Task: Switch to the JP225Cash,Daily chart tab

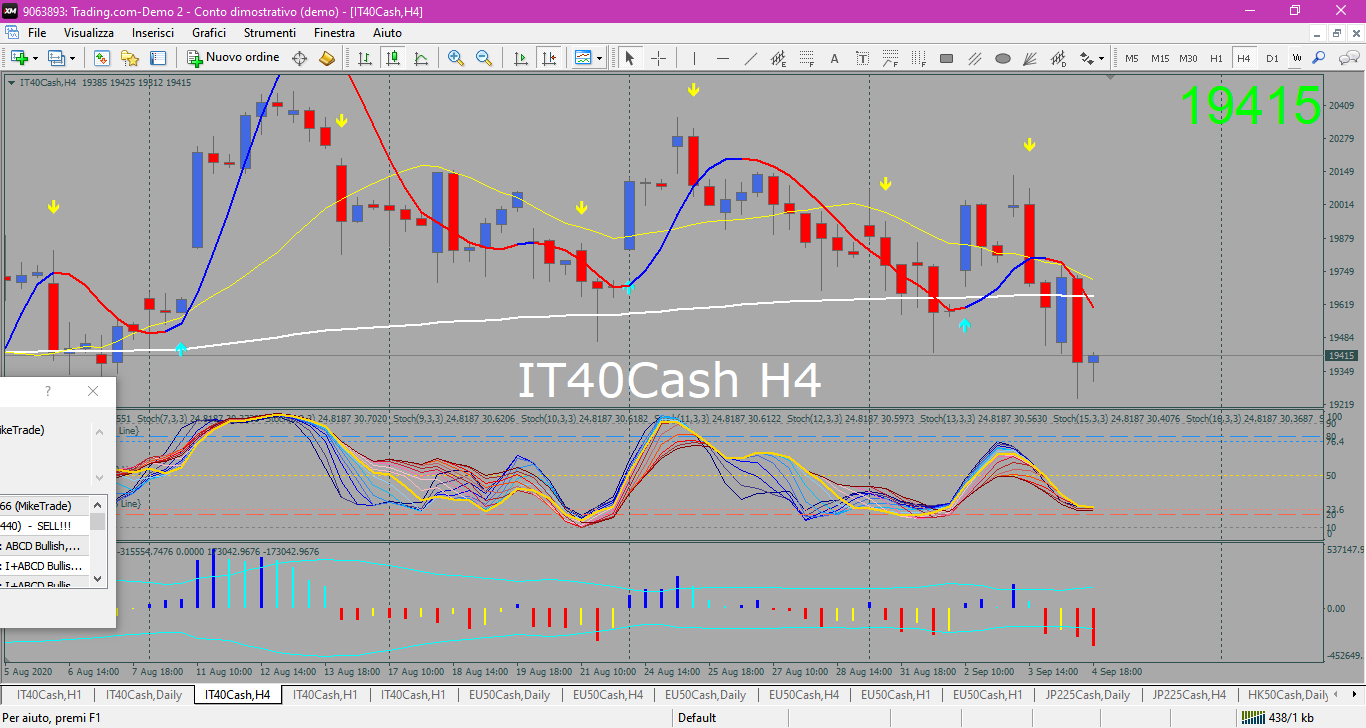Action: (x=1088, y=694)
